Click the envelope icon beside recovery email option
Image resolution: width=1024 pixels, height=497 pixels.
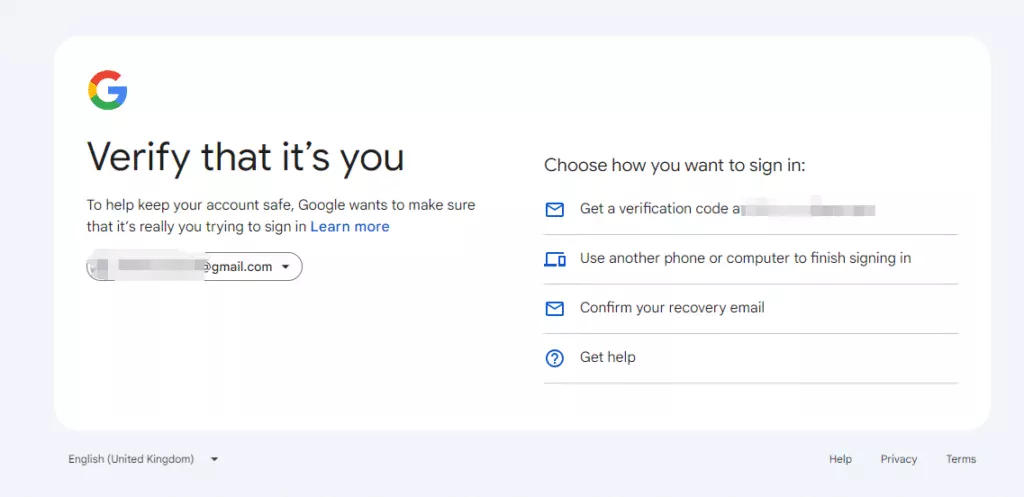(554, 308)
